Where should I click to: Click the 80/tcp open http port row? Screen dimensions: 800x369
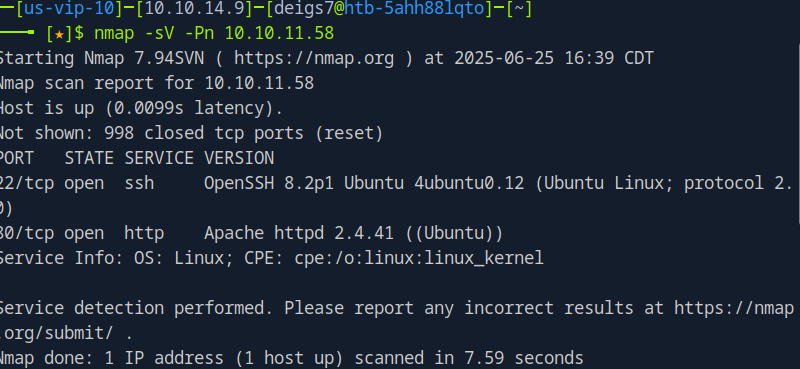251,233
